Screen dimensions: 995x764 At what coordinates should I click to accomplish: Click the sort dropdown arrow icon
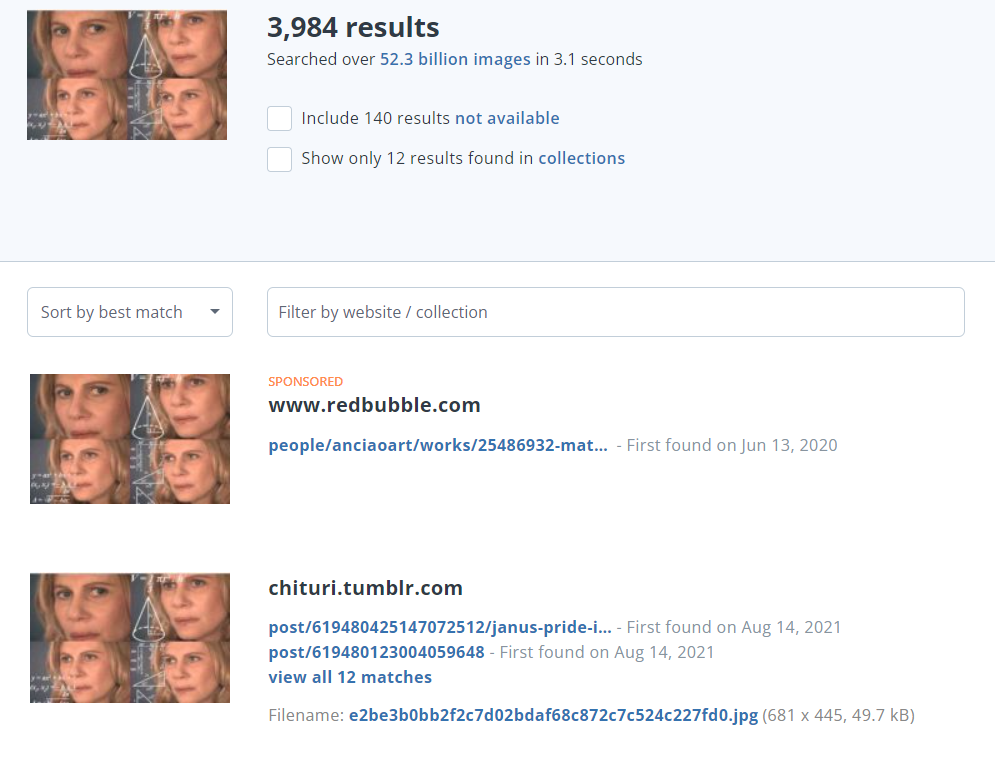[x=214, y=312]
